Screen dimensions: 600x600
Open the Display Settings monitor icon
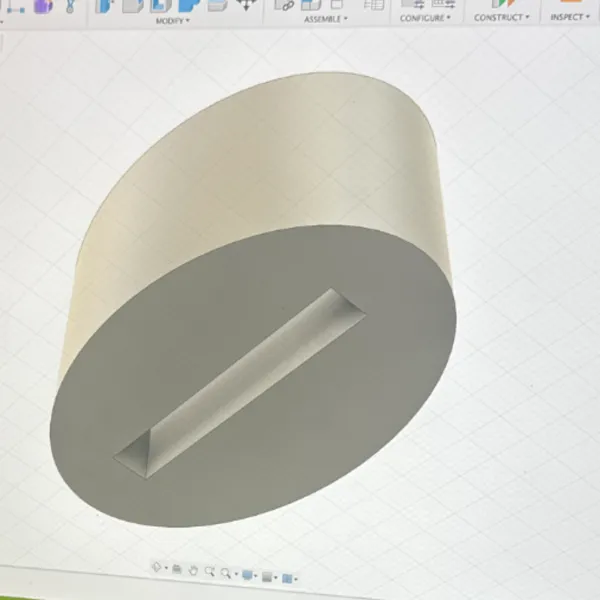click(x=247, y=575)
